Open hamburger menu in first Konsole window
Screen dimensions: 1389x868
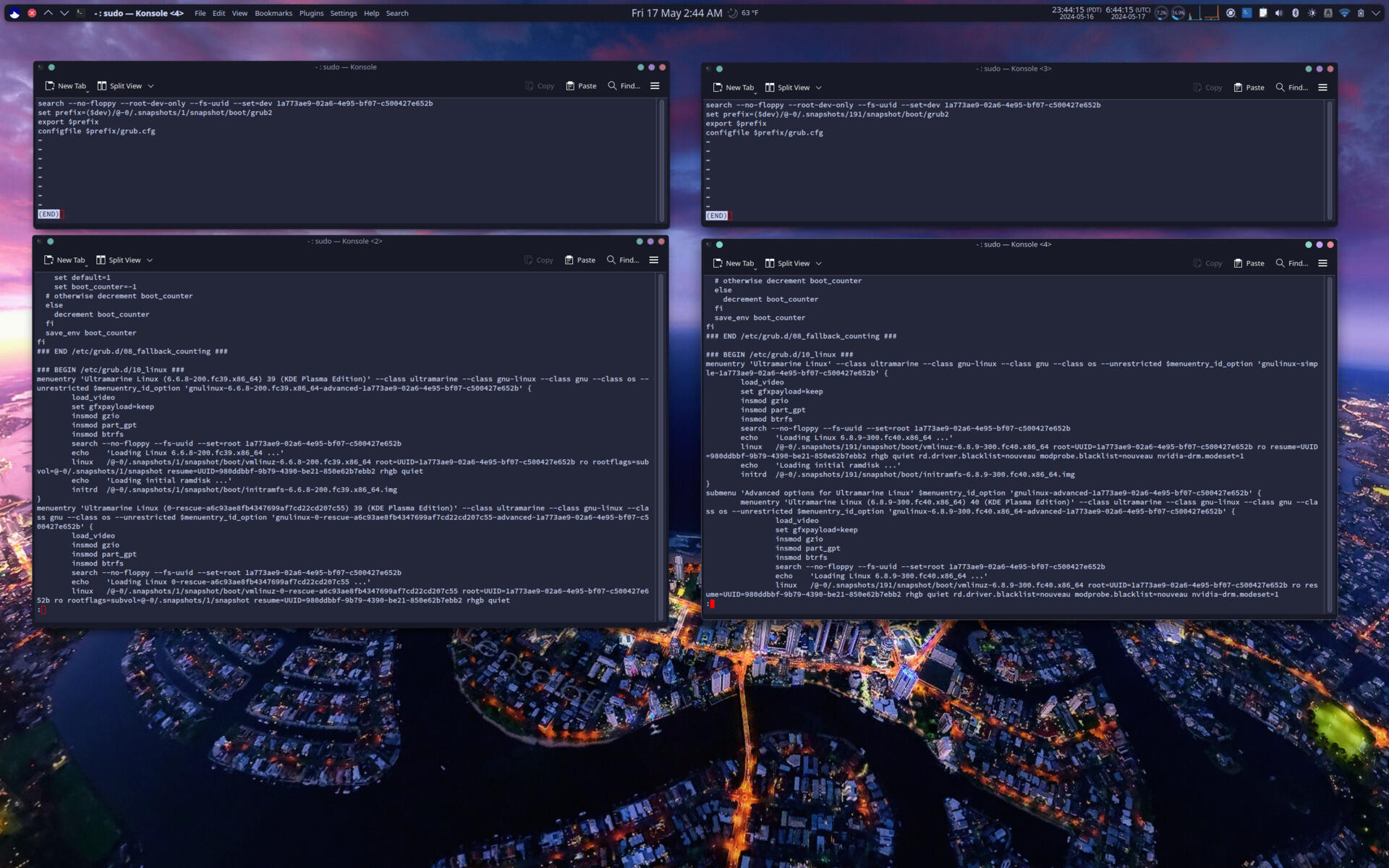(655, 86)
